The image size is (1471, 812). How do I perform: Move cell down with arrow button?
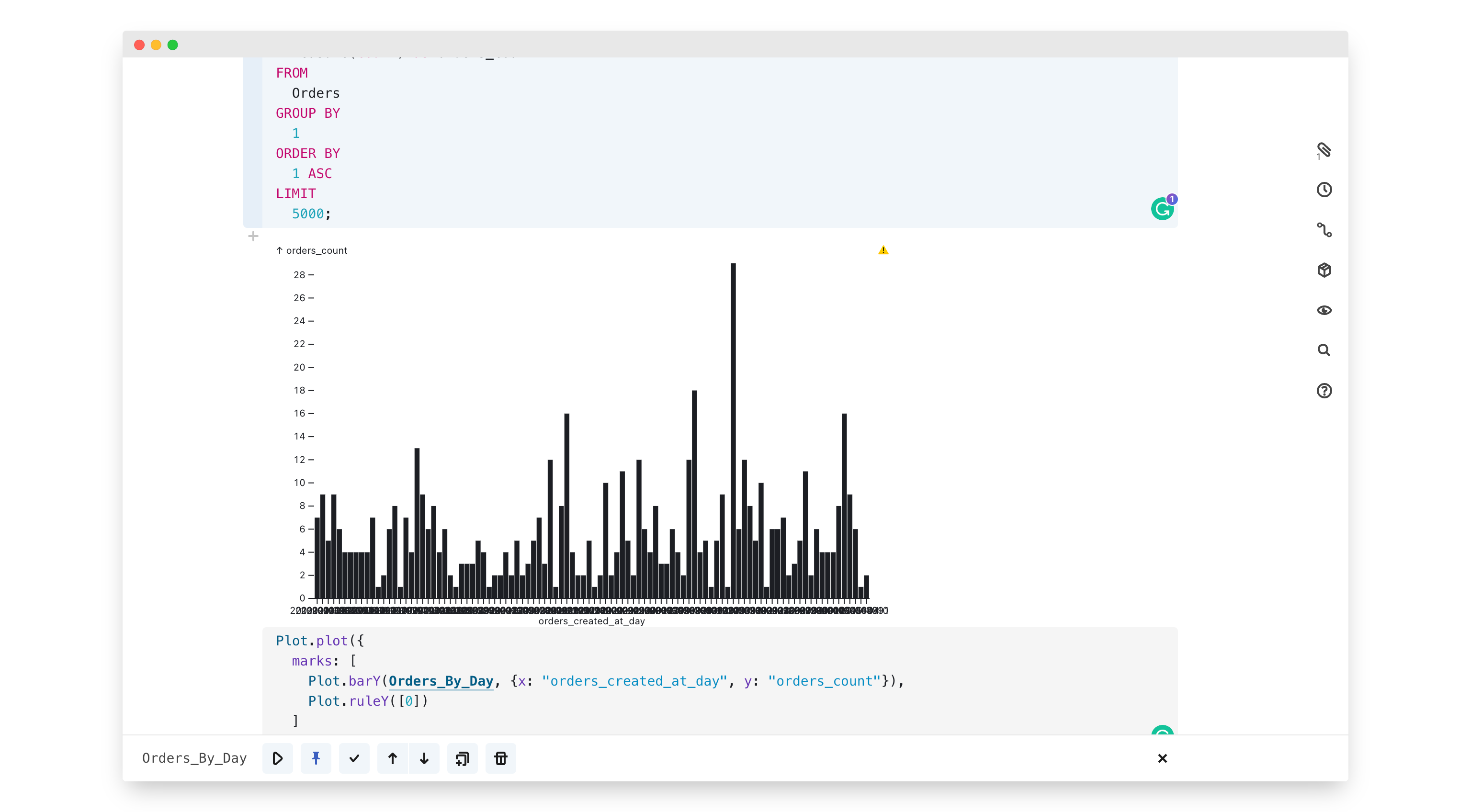click(424, 758)
